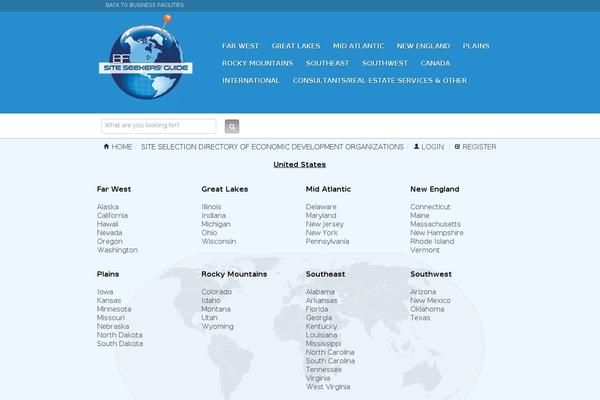Click the HOME breadcrumb link

pyautogui.click(x=122, y=147)
